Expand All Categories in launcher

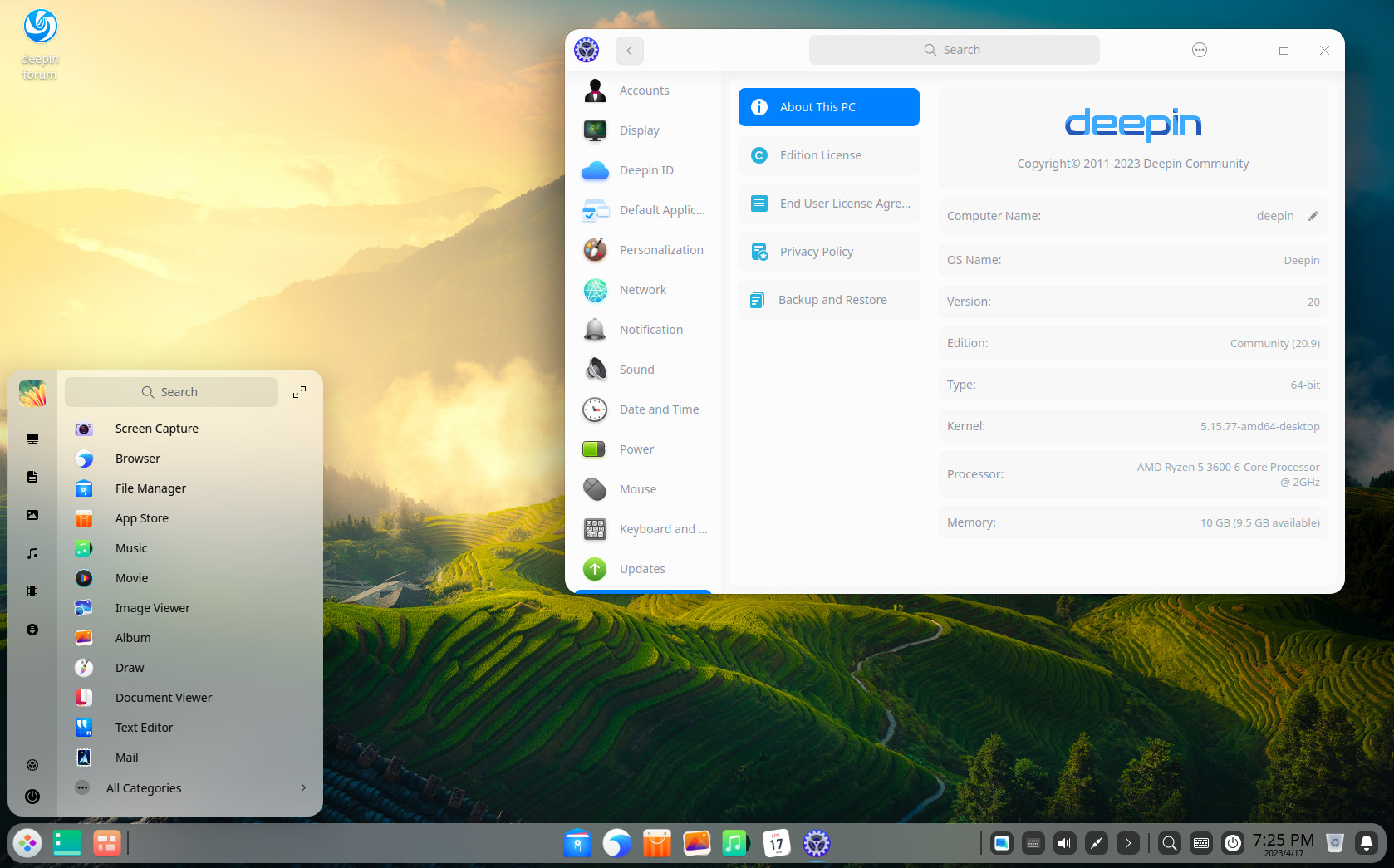pyautogui.click(x=189, y=788)
